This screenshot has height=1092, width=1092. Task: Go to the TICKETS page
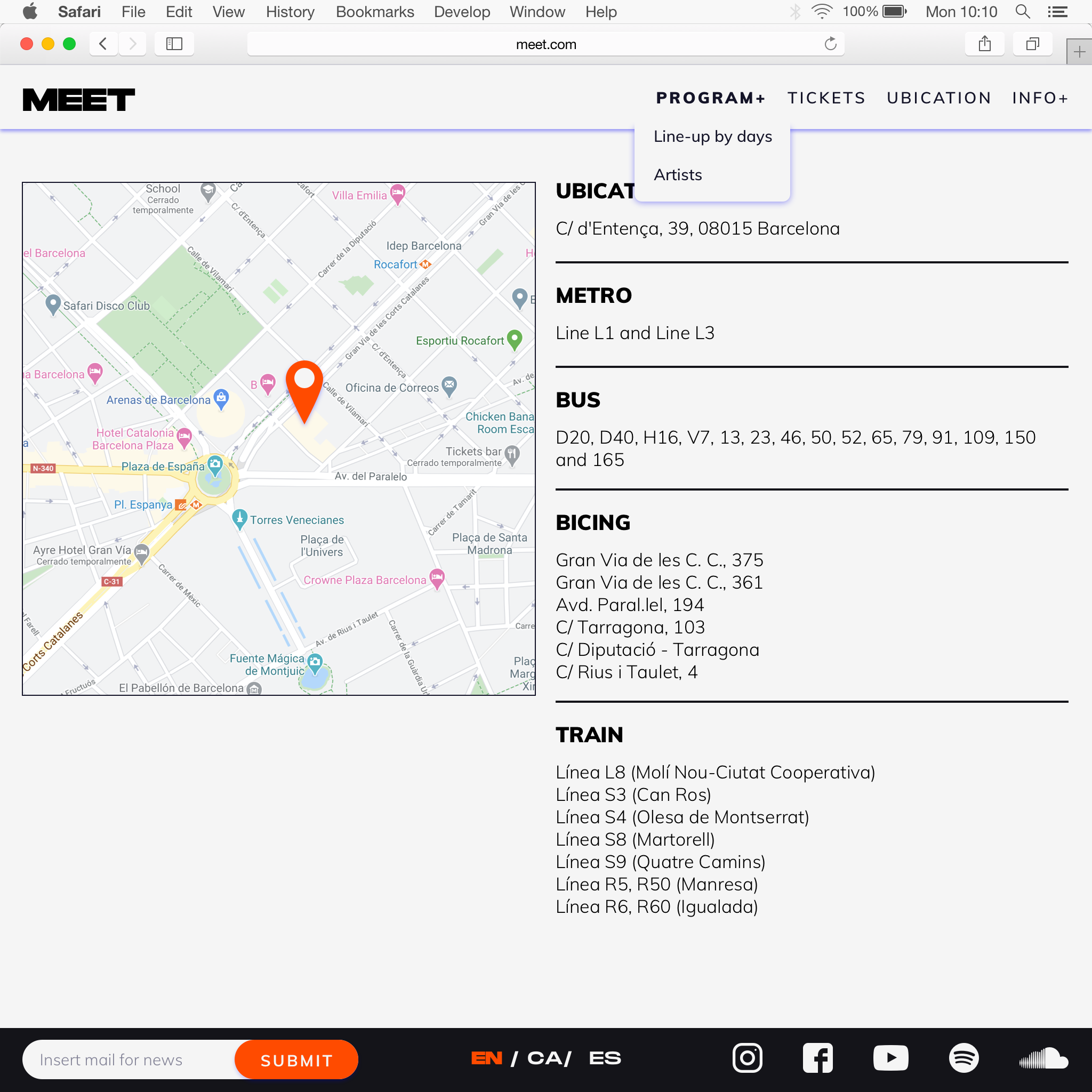coord(826,98)
